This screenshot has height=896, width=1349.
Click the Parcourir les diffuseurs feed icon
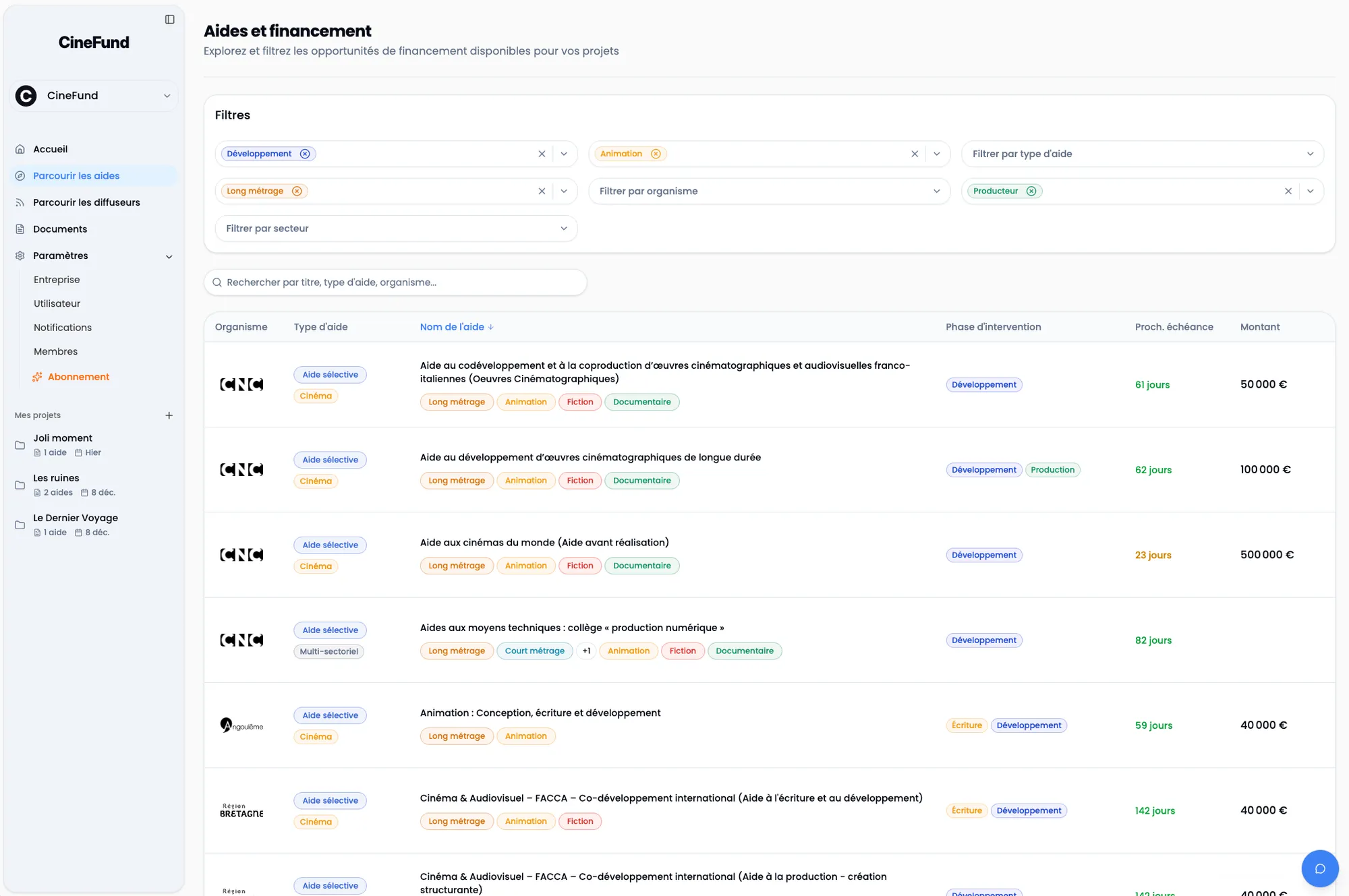pos(19,202)
